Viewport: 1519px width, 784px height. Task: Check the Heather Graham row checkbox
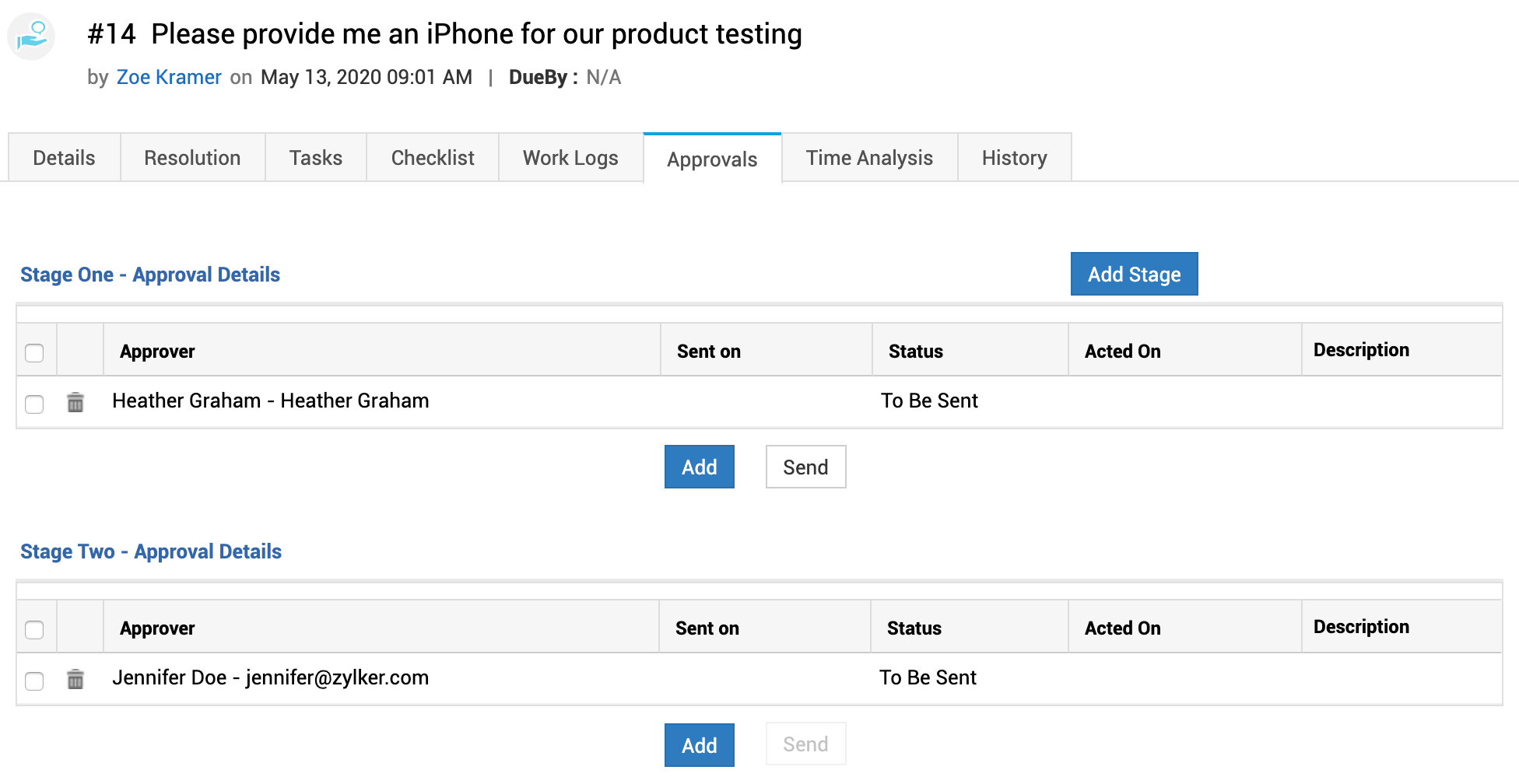34,404
